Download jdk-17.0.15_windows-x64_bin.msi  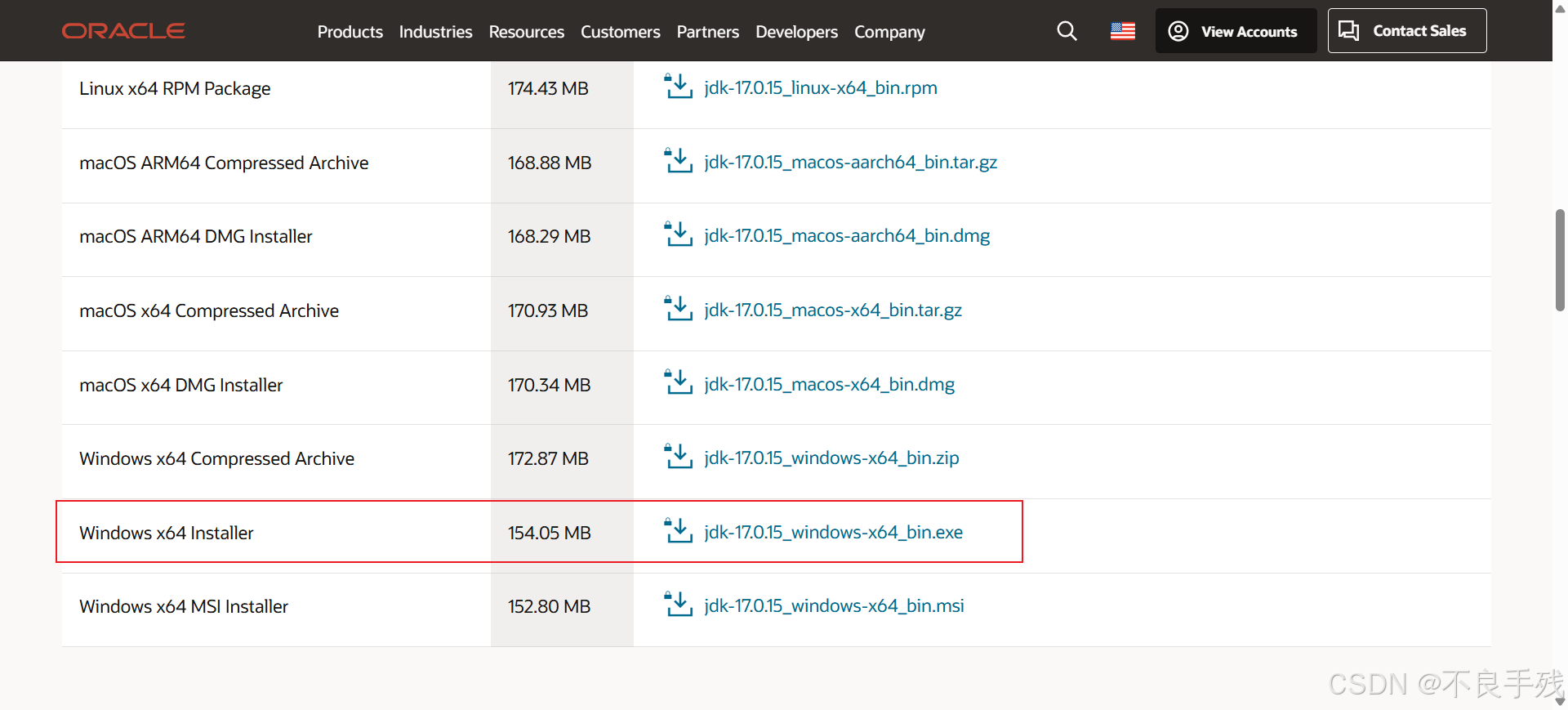point(834,605)
